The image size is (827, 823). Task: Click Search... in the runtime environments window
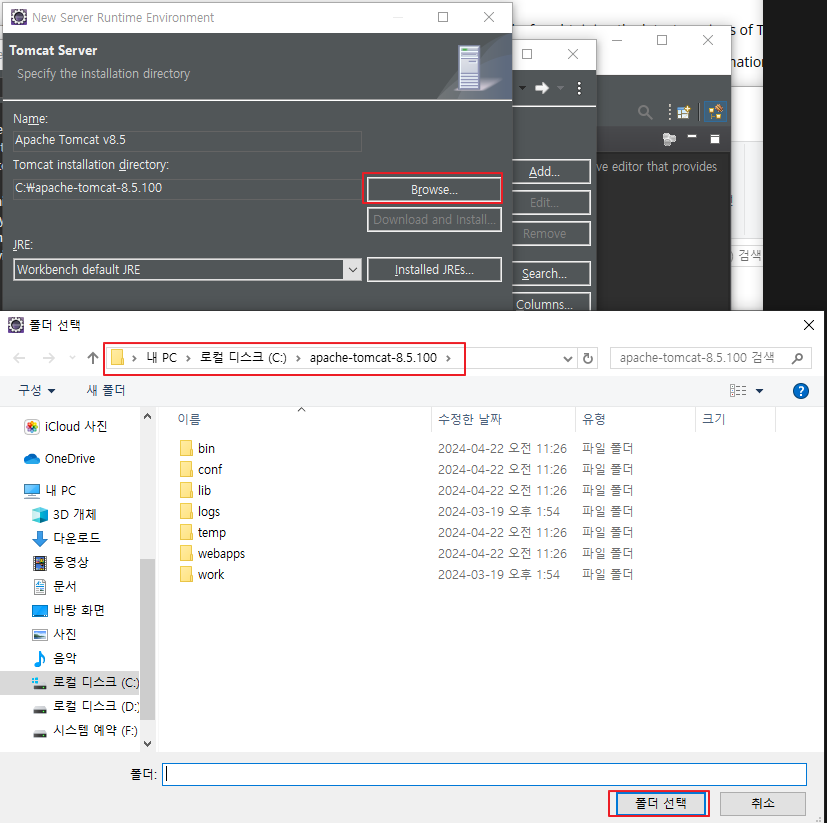click(x=551, y=274)
